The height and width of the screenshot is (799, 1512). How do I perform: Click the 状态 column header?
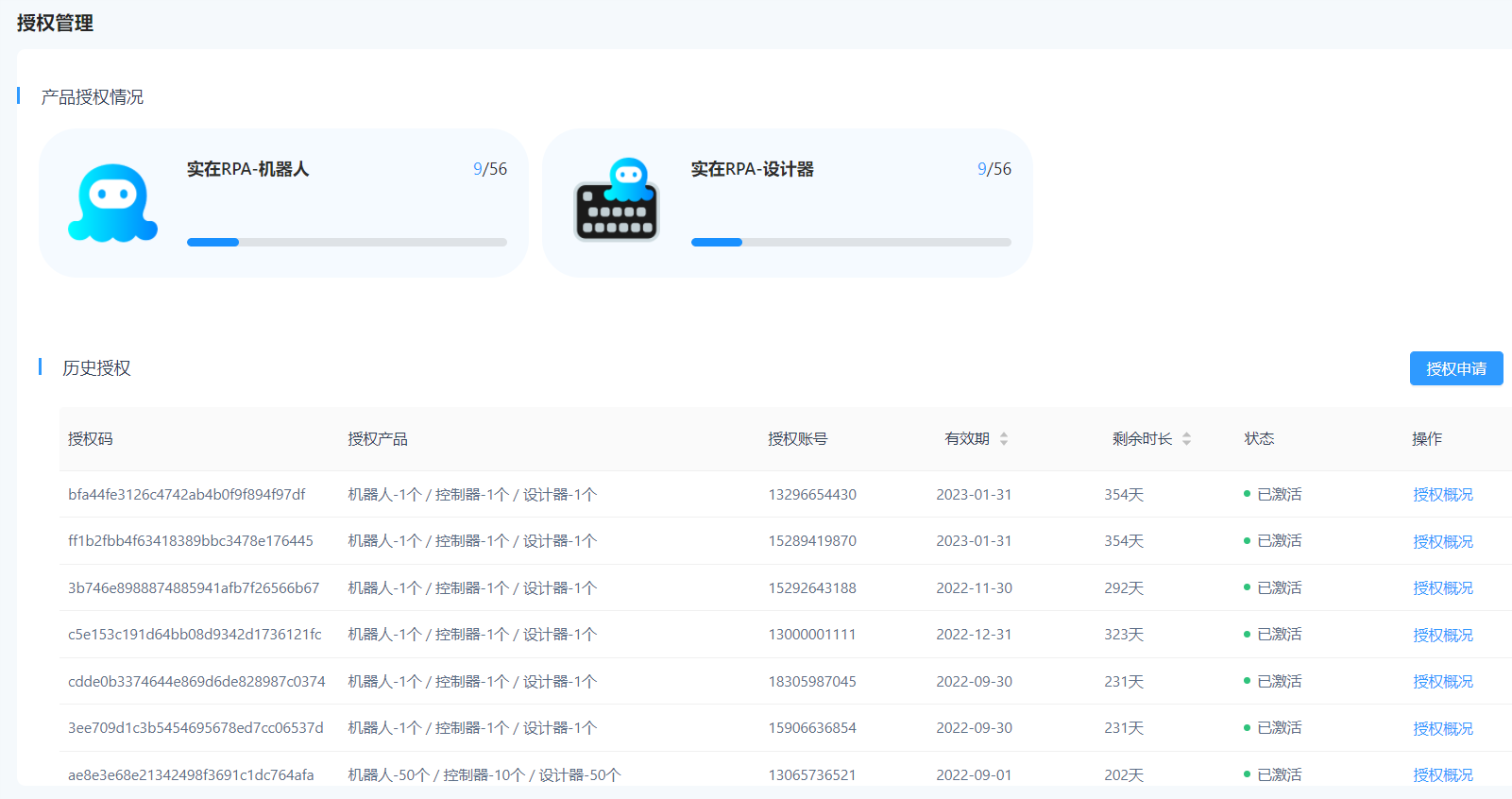[1259, 439]
